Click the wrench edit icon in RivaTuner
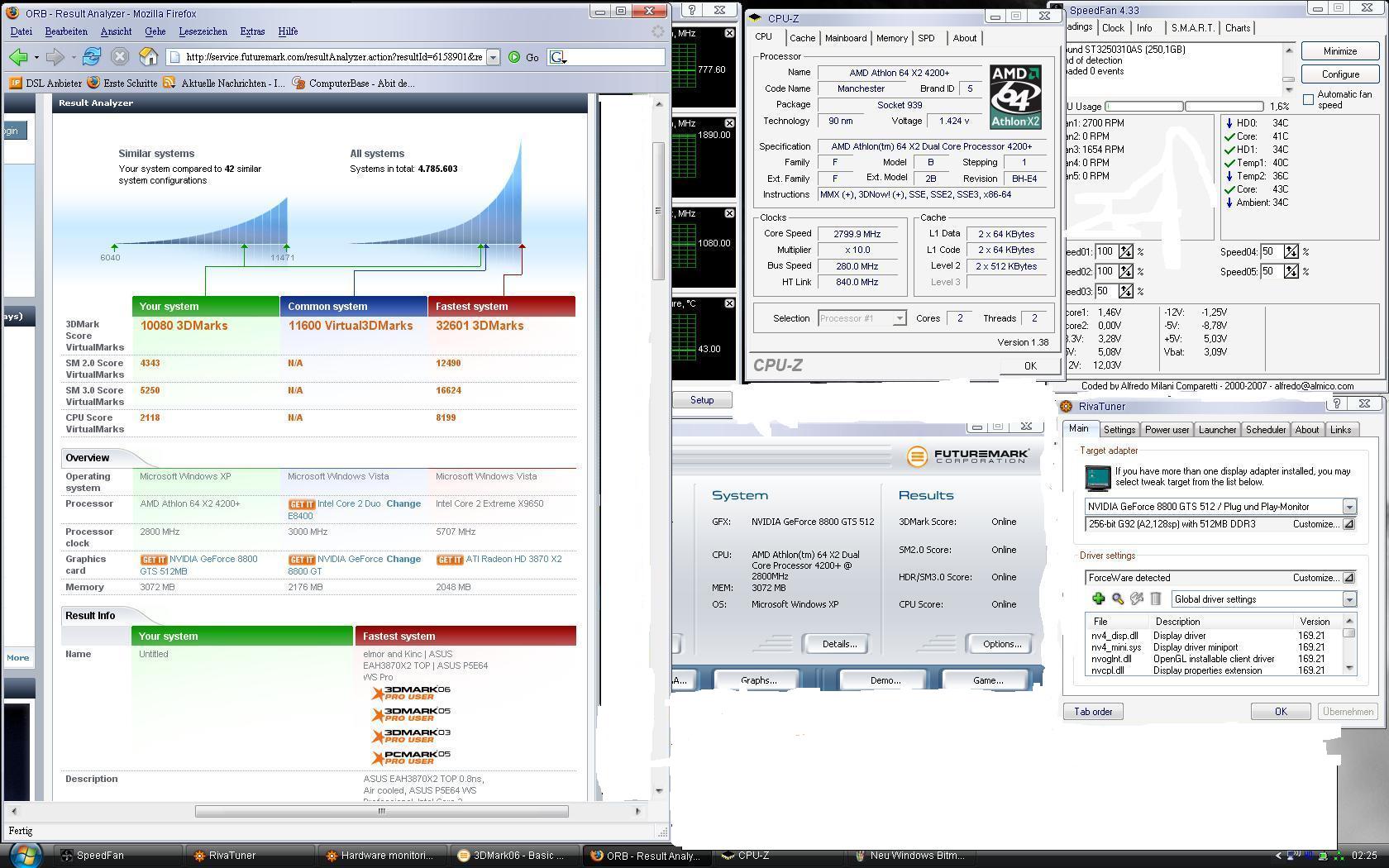This screenshot has height=868, width=1389. pos(1137,599)
